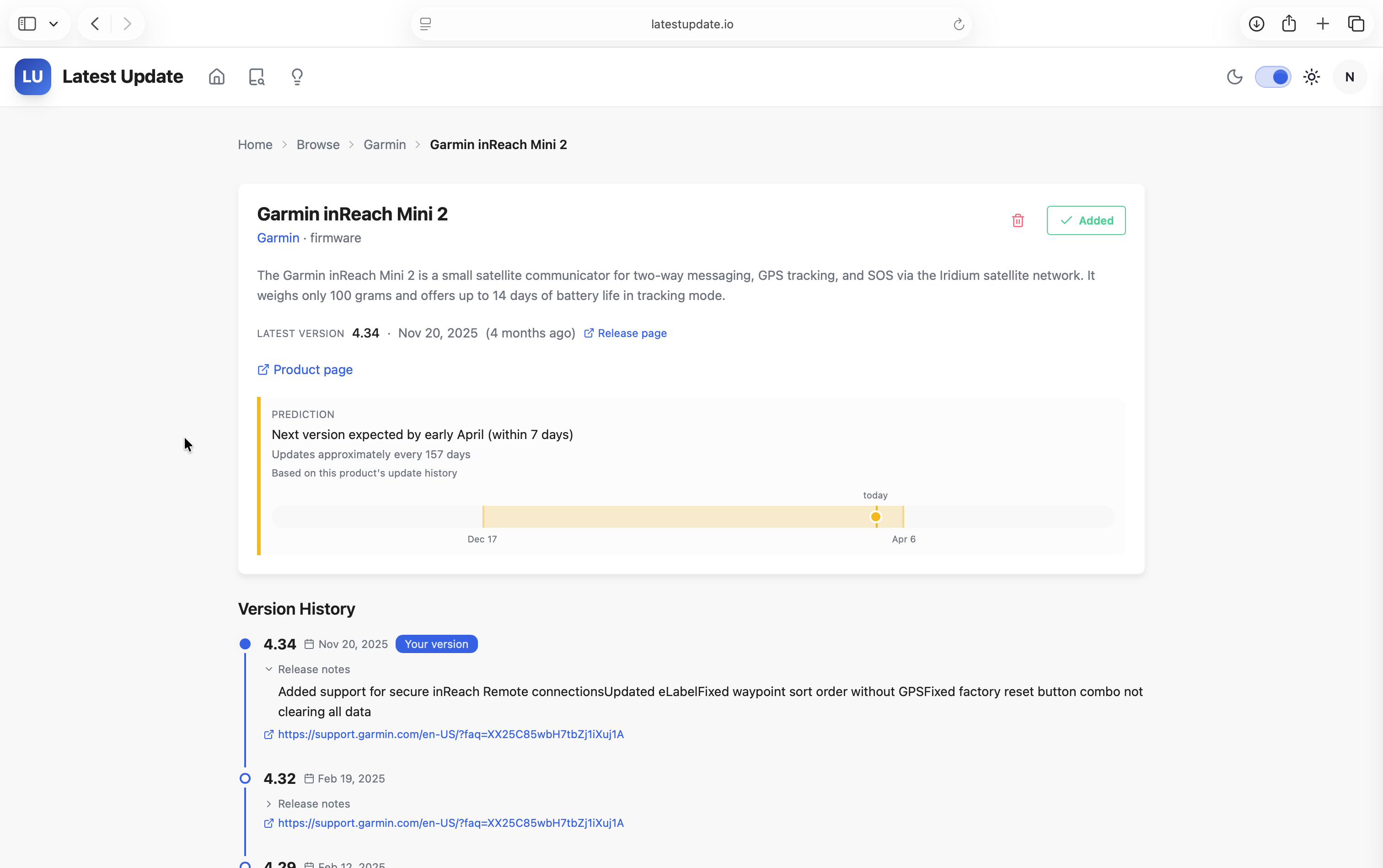Open the Home icon in the header
This screenshot has width=1383, height=868.
pos(216,76)
